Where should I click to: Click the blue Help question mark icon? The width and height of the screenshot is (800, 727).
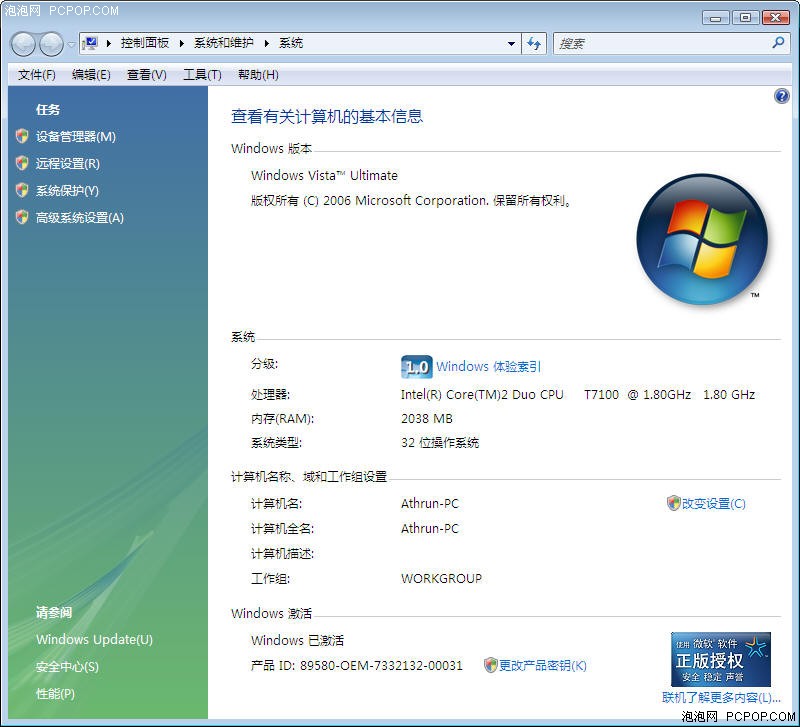(x=782, y=96)
